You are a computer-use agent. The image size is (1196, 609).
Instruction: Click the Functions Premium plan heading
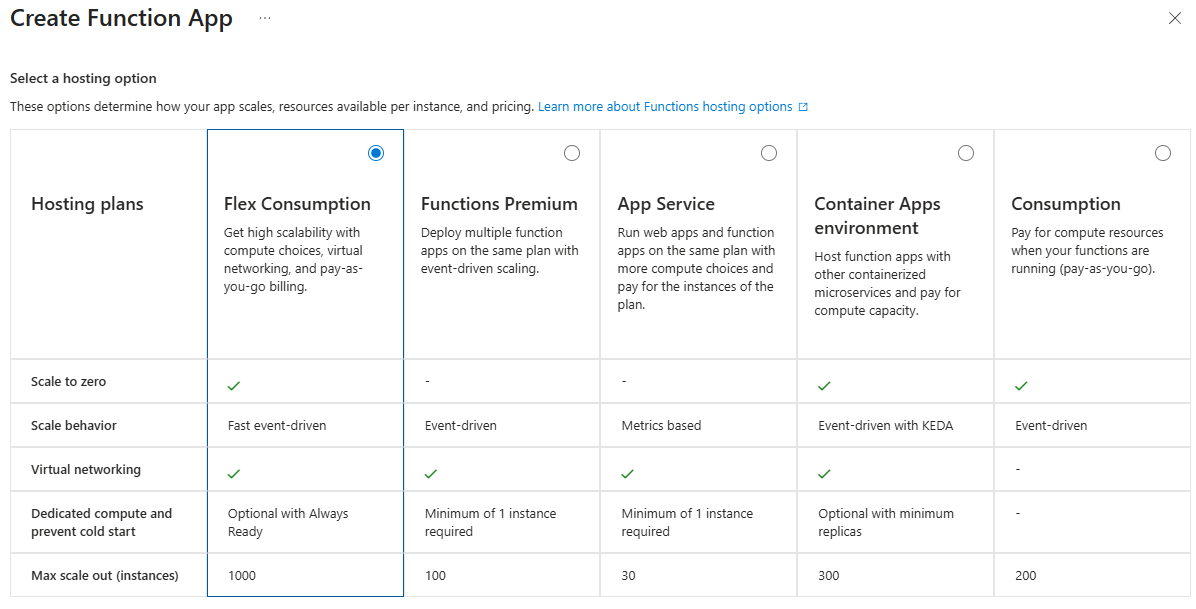coord(499,204)
